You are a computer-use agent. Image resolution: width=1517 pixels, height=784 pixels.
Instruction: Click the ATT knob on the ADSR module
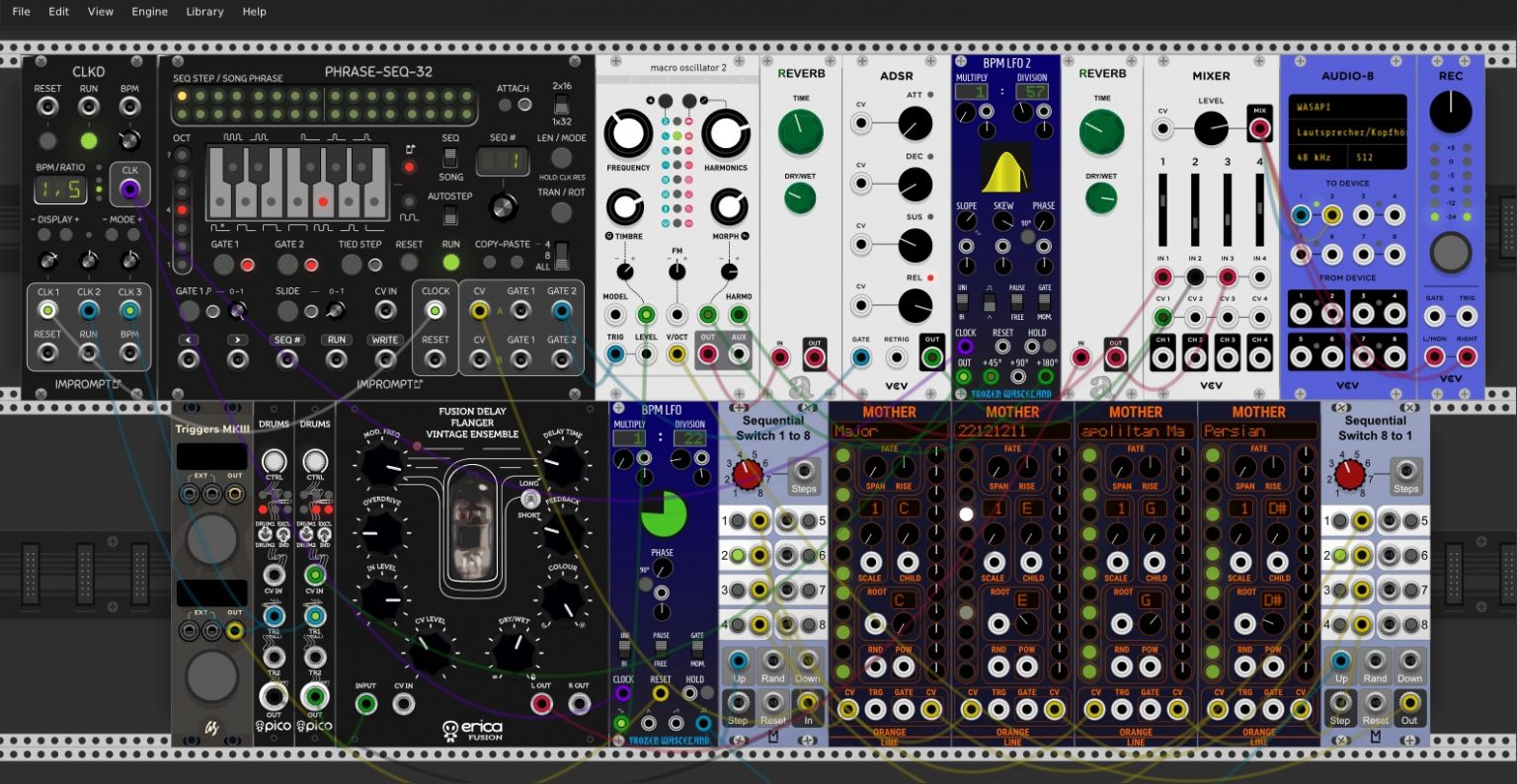[915, 123]
